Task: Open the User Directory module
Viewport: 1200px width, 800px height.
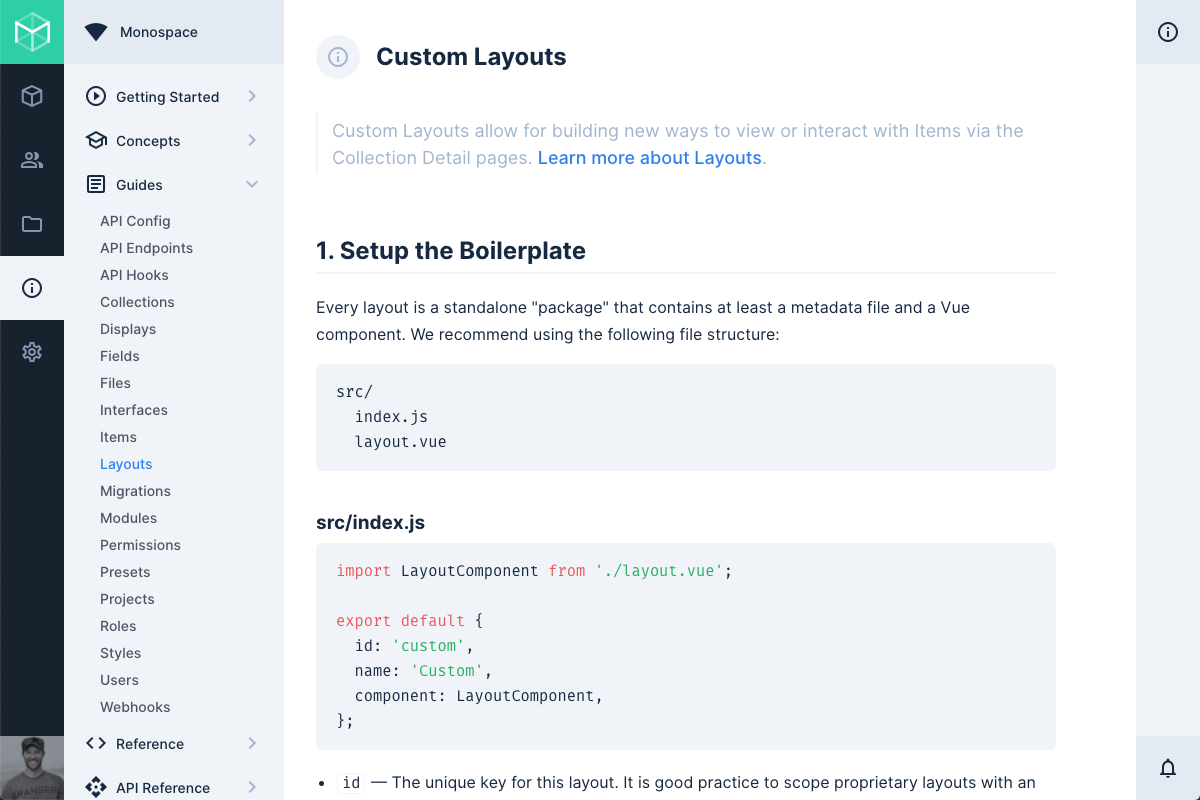Action: (32, 160)
